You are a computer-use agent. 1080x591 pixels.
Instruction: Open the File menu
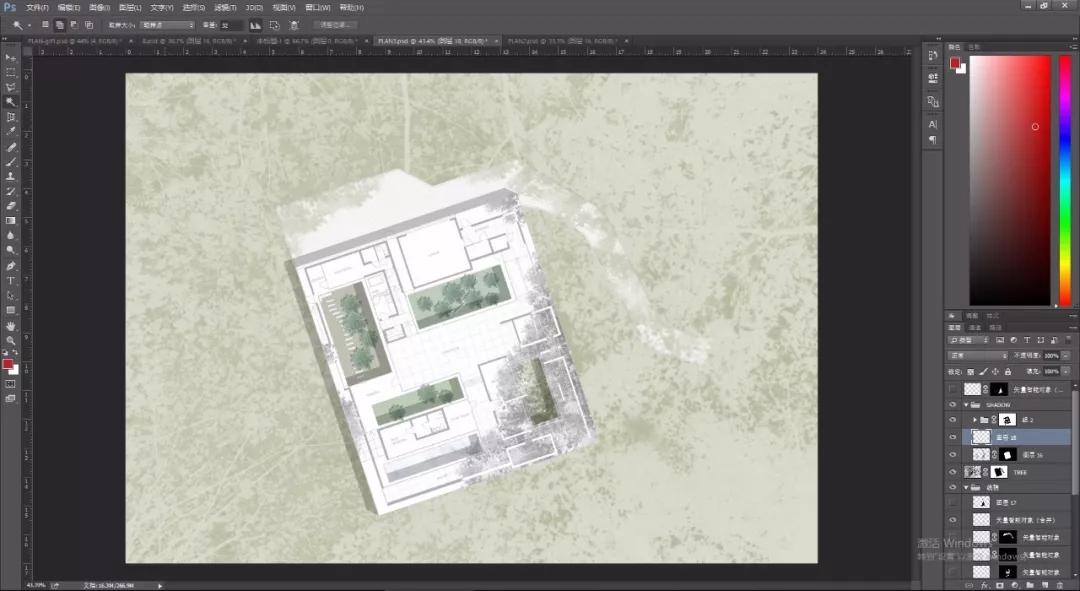(37, 8)
